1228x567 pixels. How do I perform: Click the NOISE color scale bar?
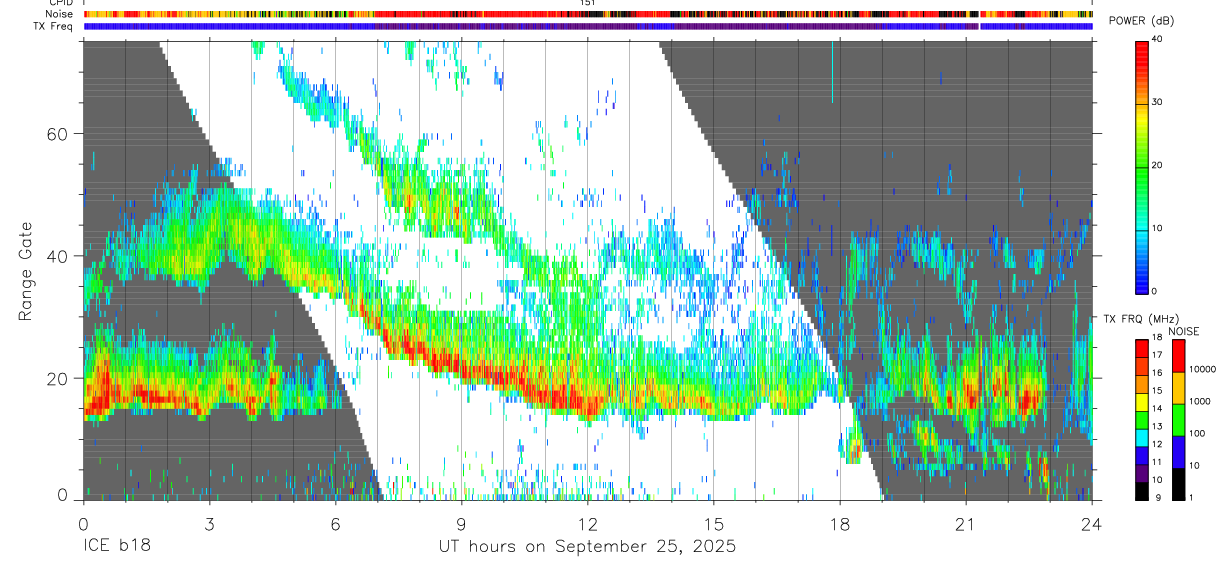pyautogui.click(x=1180, y=420)
